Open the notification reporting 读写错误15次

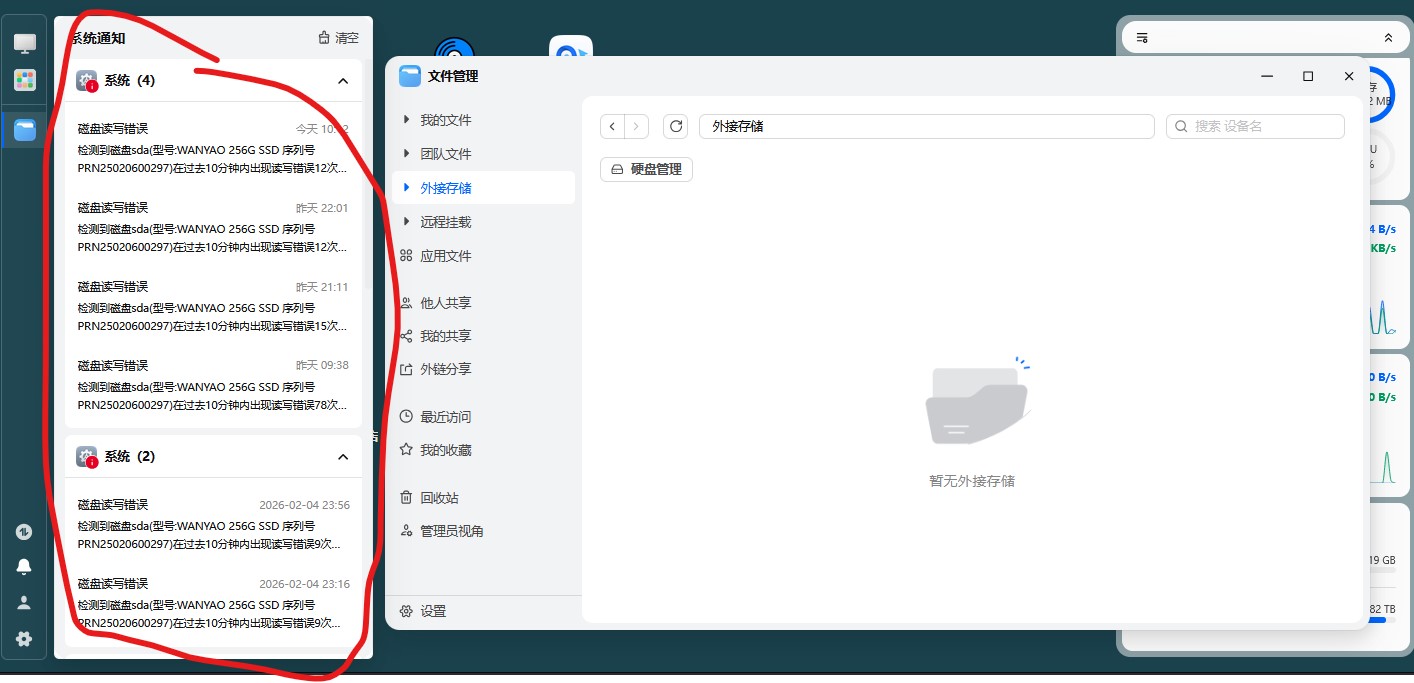(x=213, y=306)
